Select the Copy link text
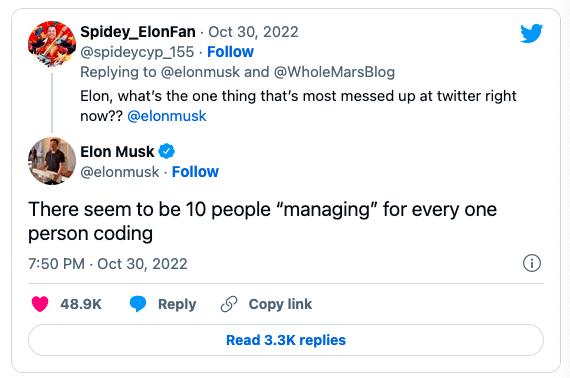 click(280, 304)
